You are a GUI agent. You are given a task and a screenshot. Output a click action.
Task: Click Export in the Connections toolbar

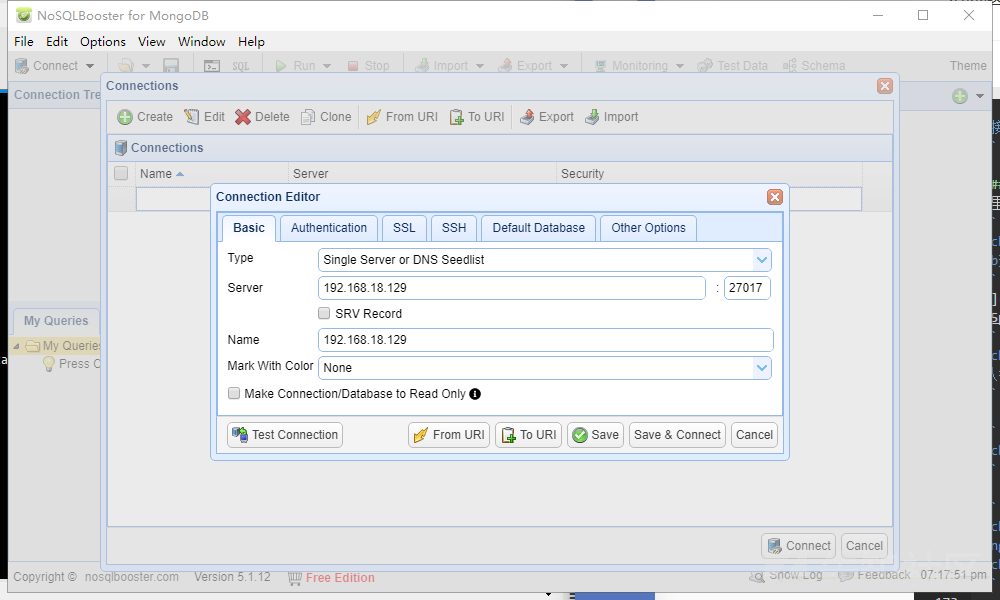[x=547, y=117]
